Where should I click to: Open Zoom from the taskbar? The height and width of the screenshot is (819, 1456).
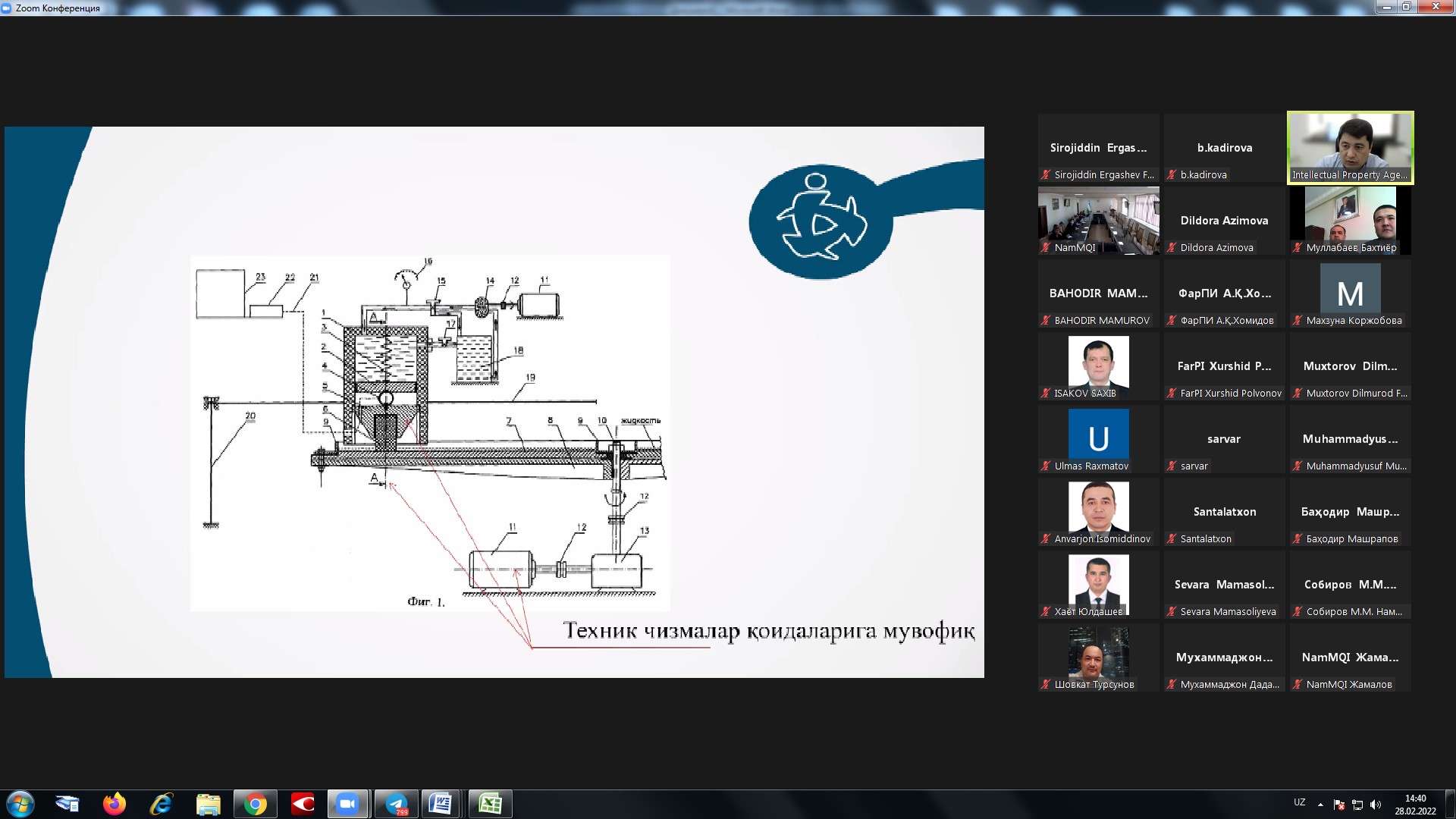pos(347,804)
